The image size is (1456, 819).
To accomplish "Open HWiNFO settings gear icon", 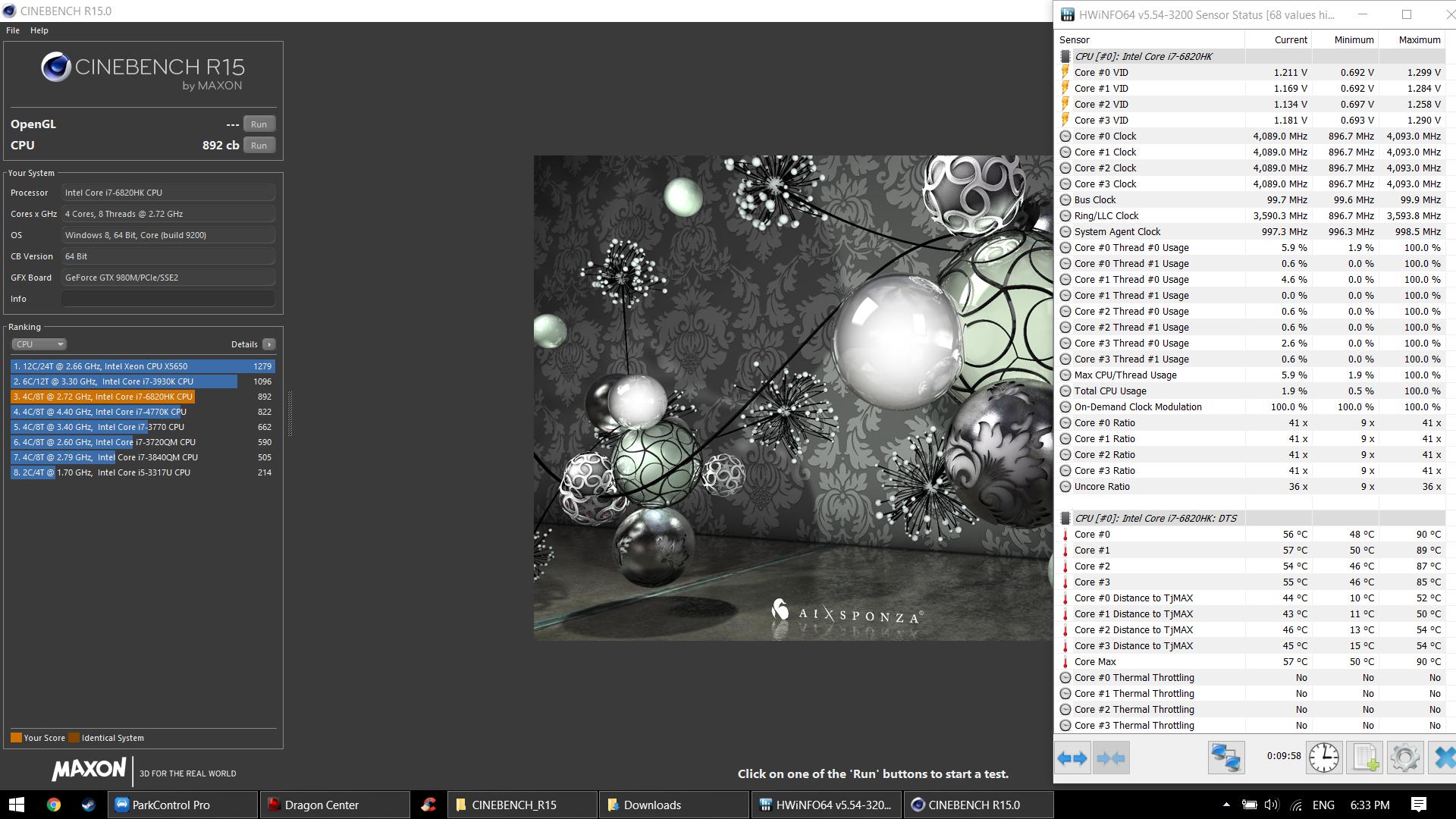I will [1404, 758].
